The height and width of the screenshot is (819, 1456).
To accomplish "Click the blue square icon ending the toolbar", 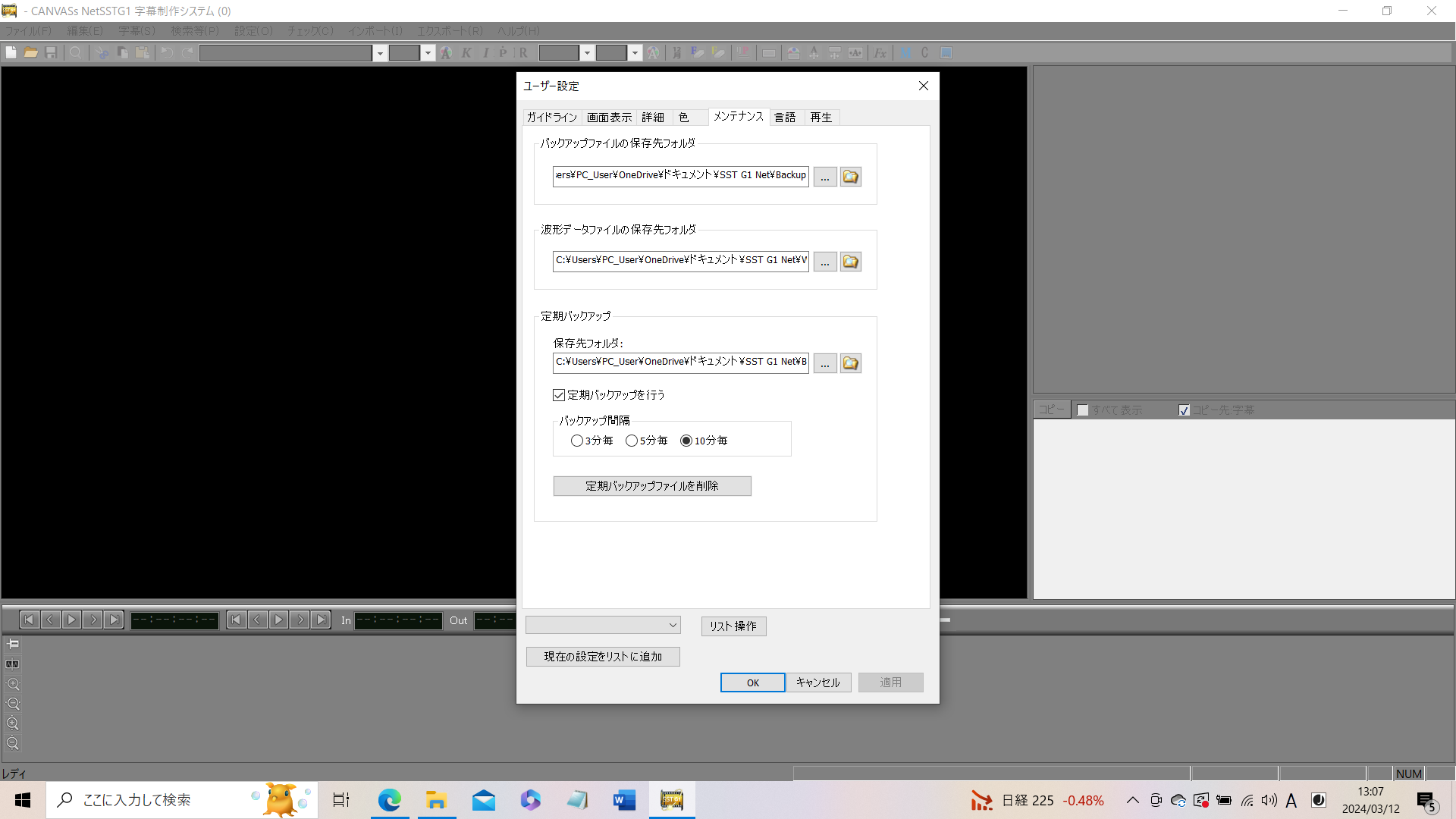I will coord(946,52).
